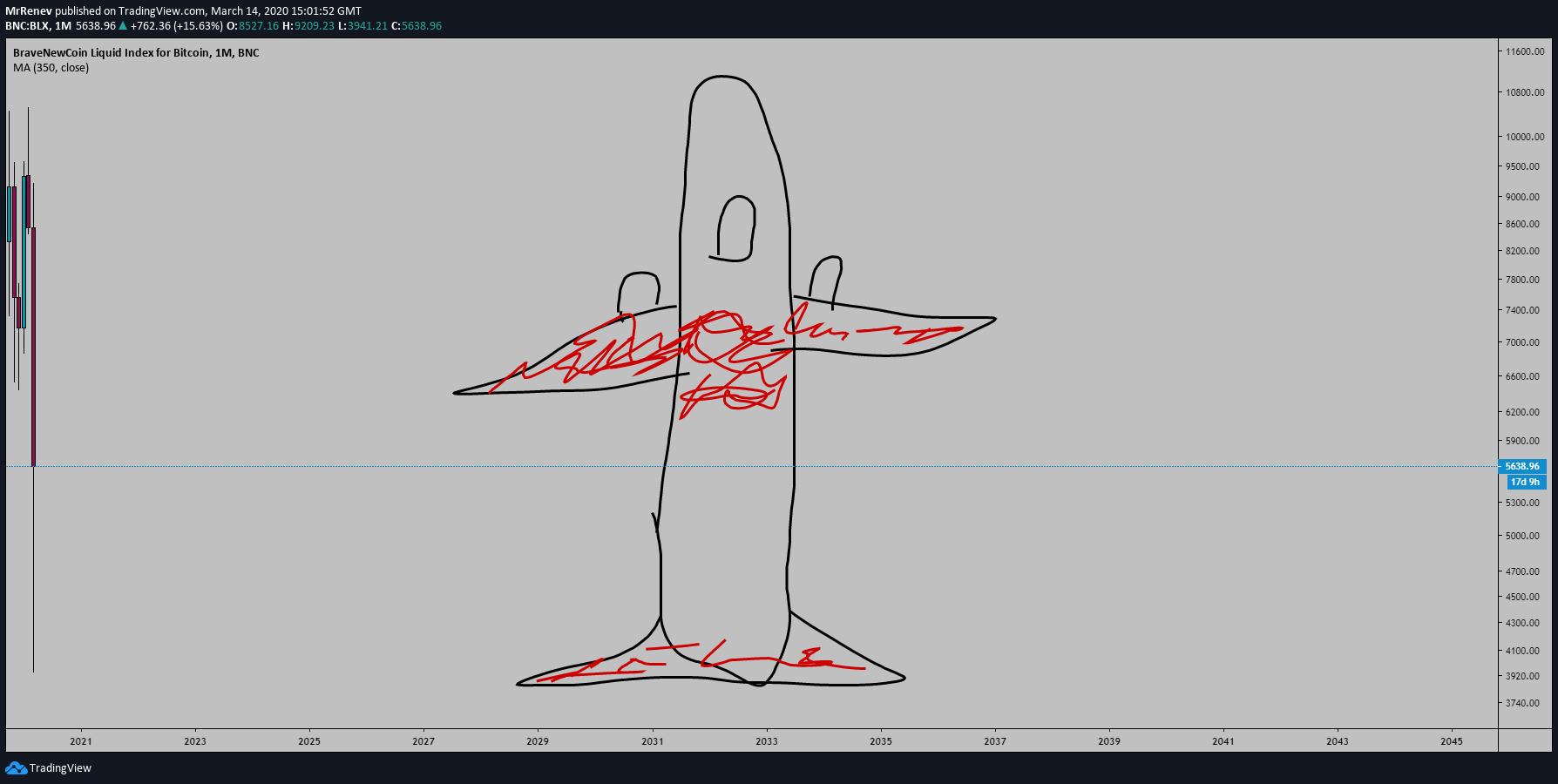Click the 4300.00 price axis label

point(1522,623)
